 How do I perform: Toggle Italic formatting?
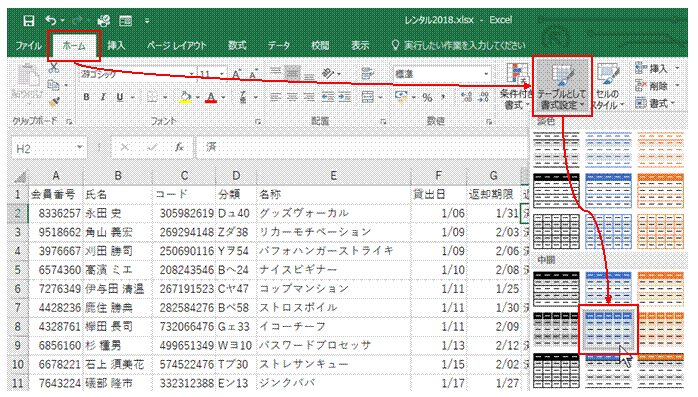click(x=103, y=97)
